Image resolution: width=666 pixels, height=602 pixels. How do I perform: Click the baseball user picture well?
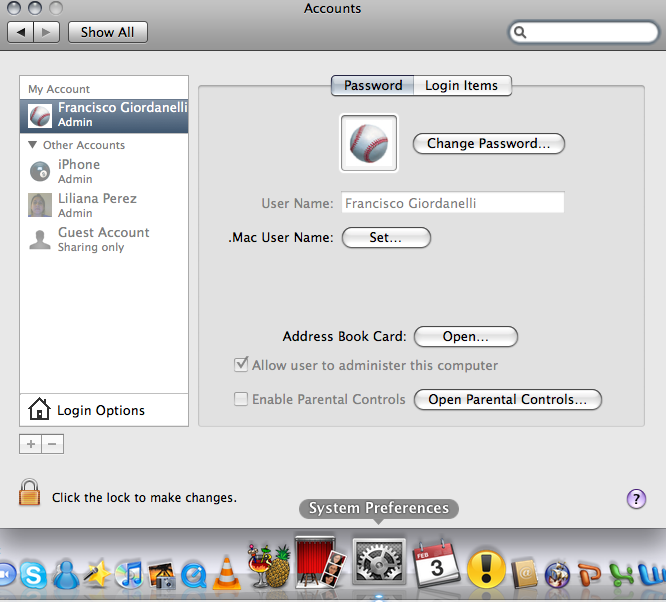click(369, 143)
